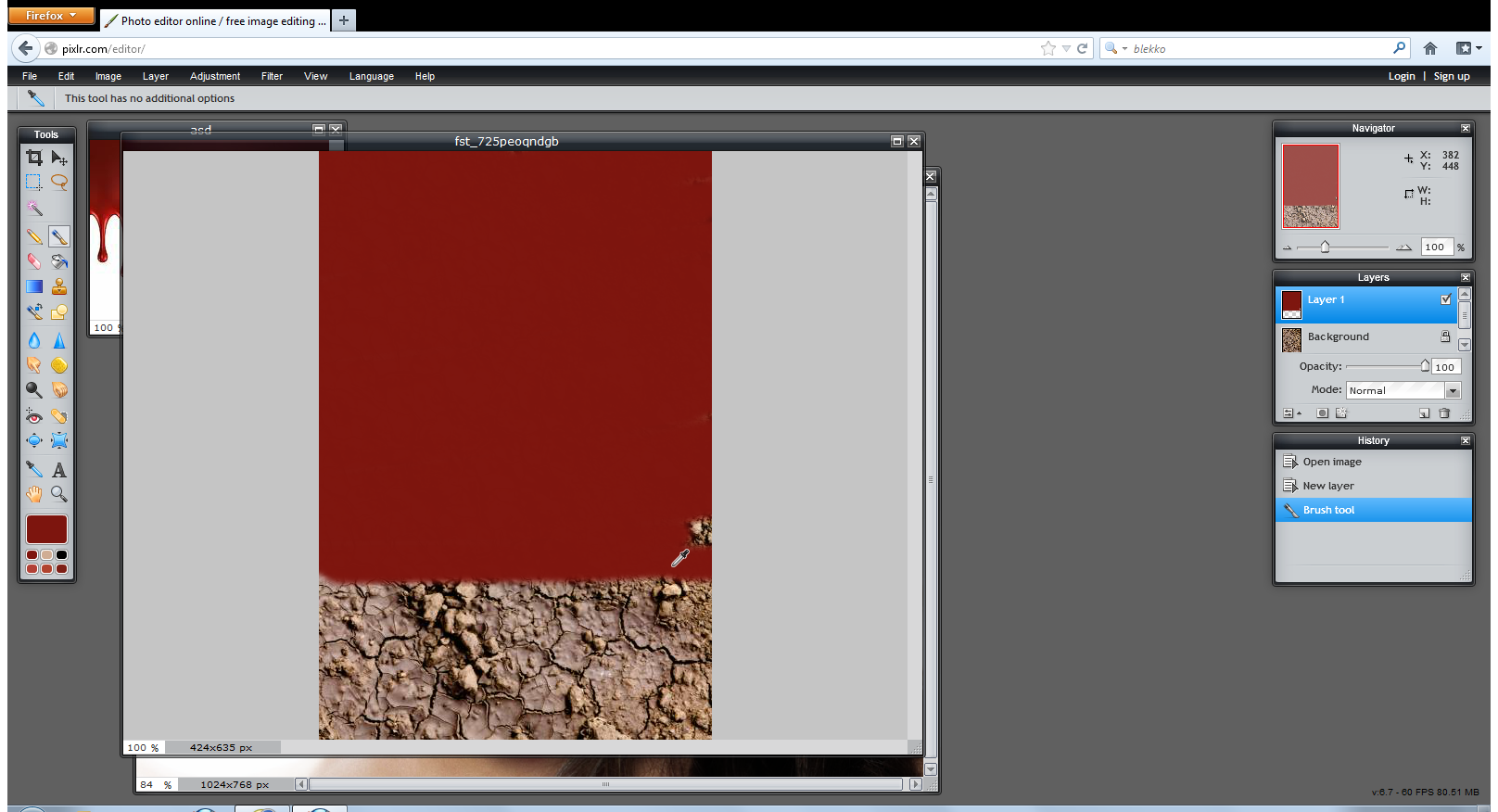Select the Hand pan tool

(x=34, y=494)
